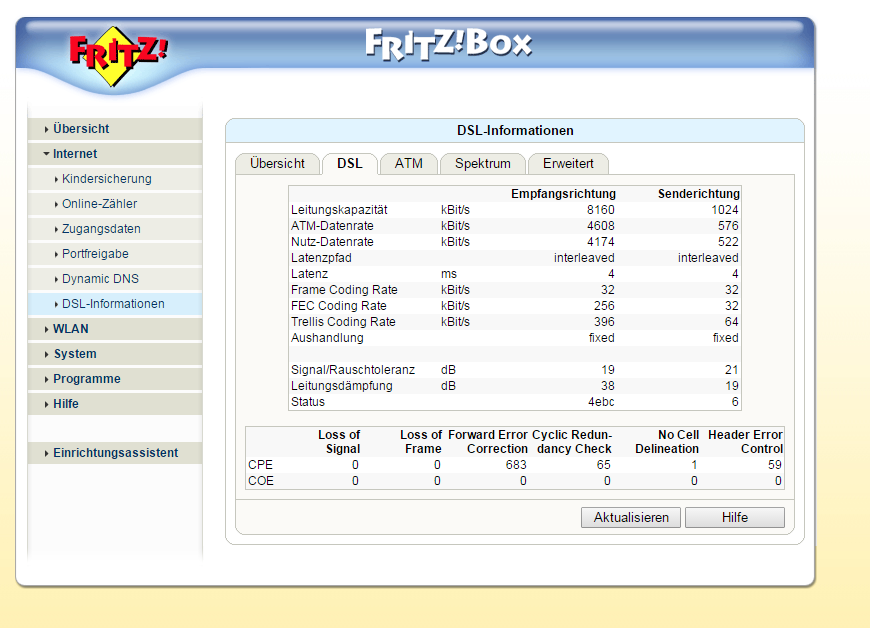This screenshot has height=639, width=877.
Task: Open Portfreigabe page
Action: (95, 254)
